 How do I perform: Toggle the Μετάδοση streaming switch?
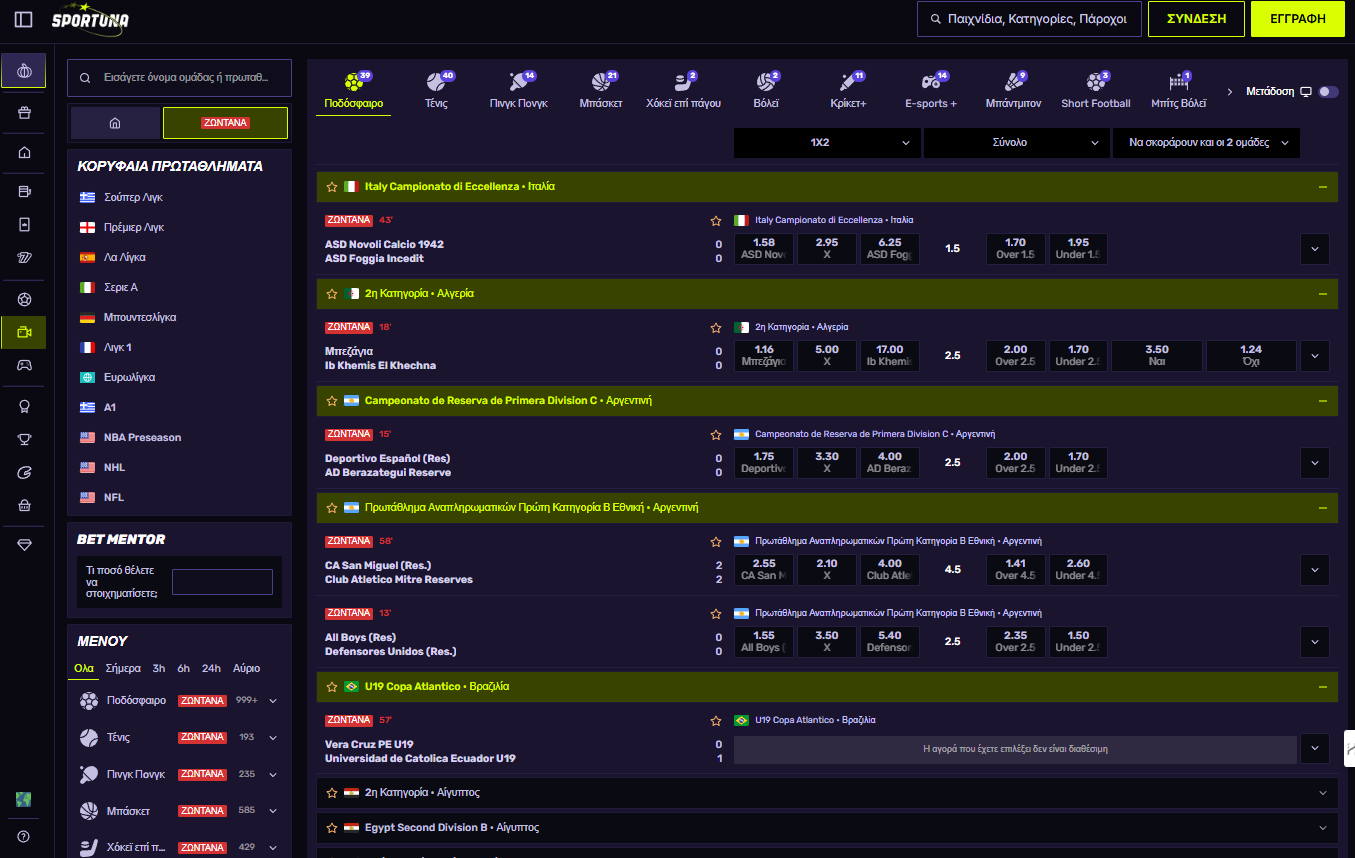[x=1328, y=92]
